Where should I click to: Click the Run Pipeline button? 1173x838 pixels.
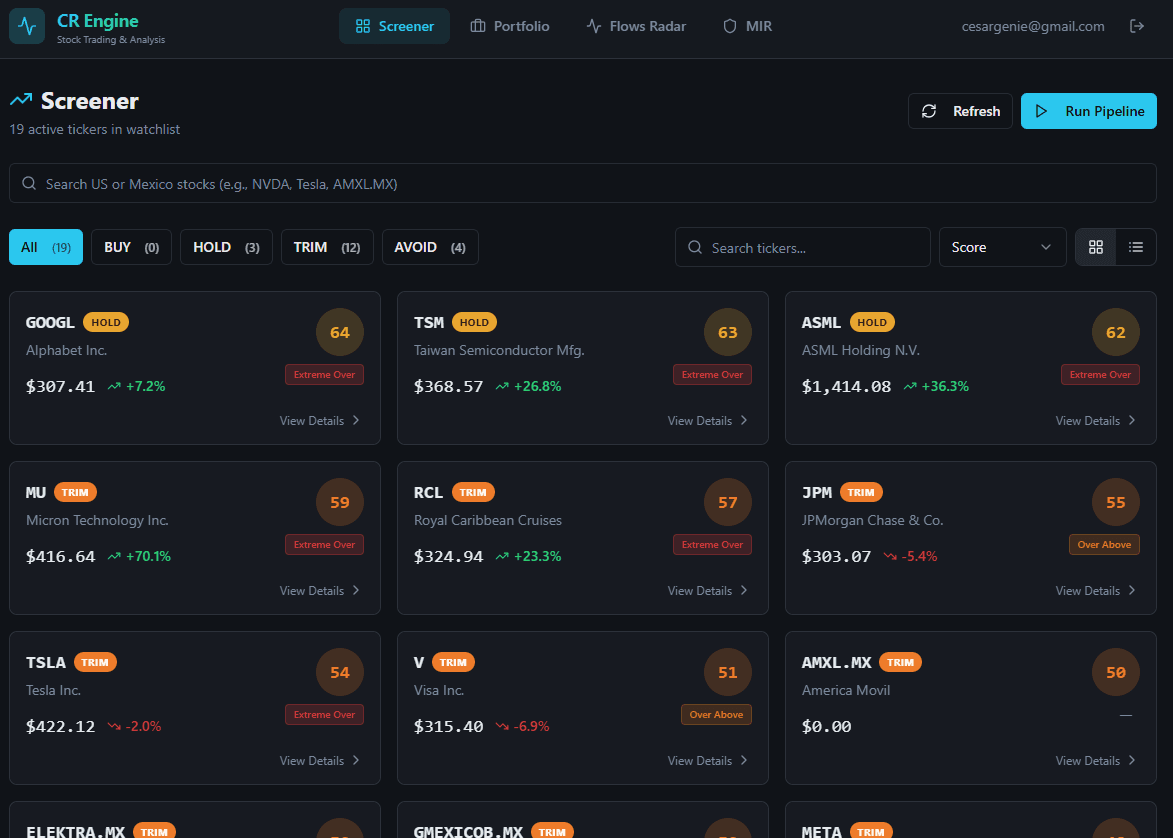pyautogui.click(x=1088, y=111)
